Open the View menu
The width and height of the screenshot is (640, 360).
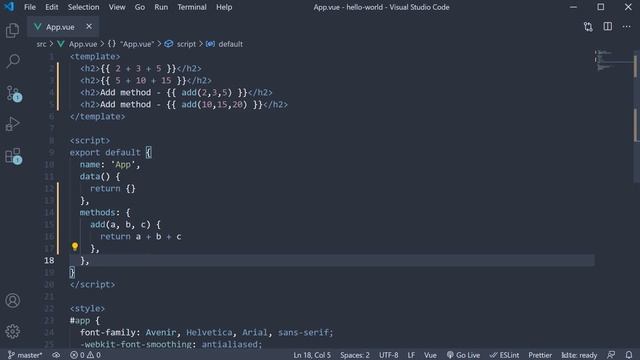[117, 7]
